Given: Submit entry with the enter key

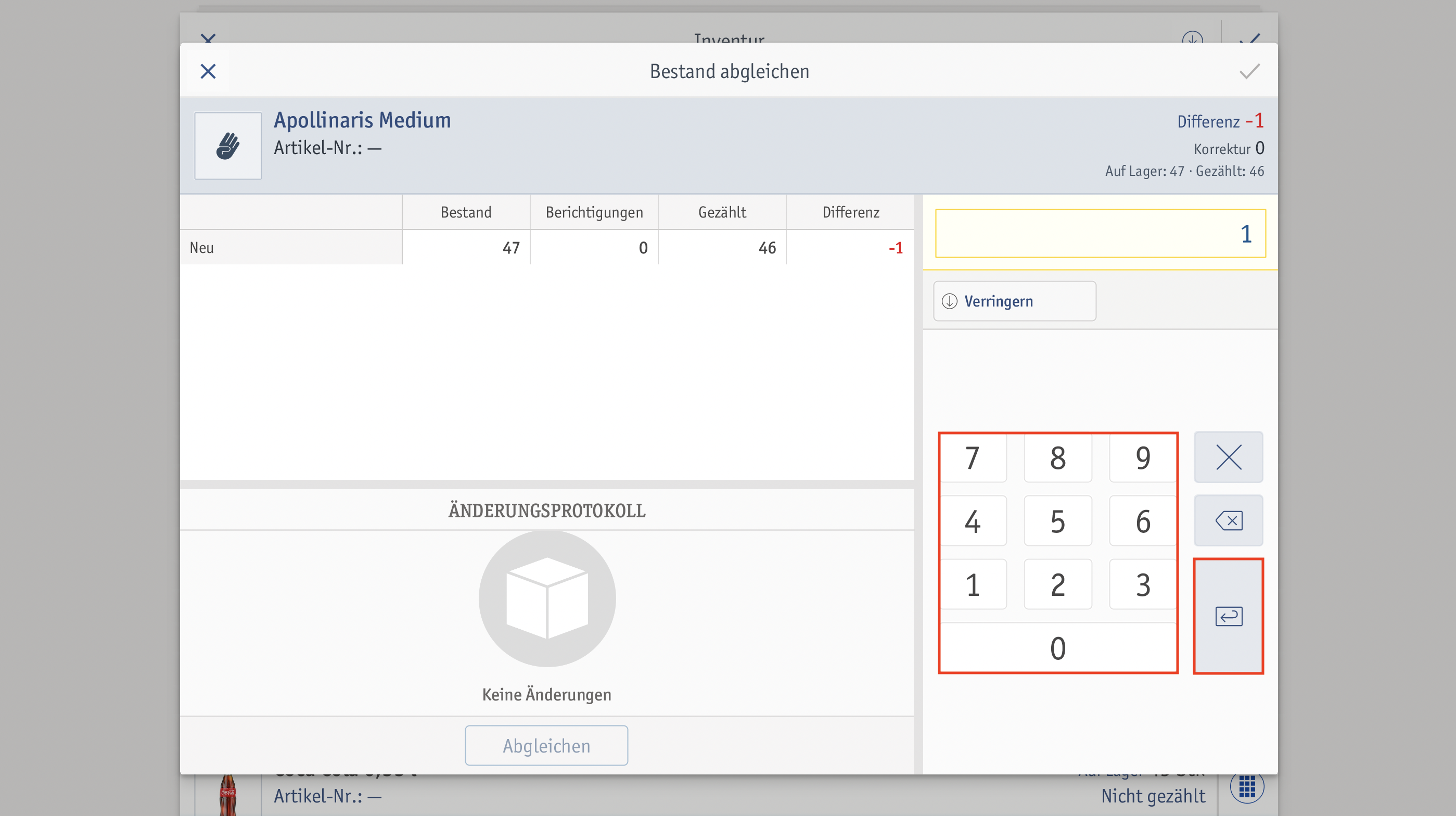Looking at the screenshot, I should [1228, 616].
